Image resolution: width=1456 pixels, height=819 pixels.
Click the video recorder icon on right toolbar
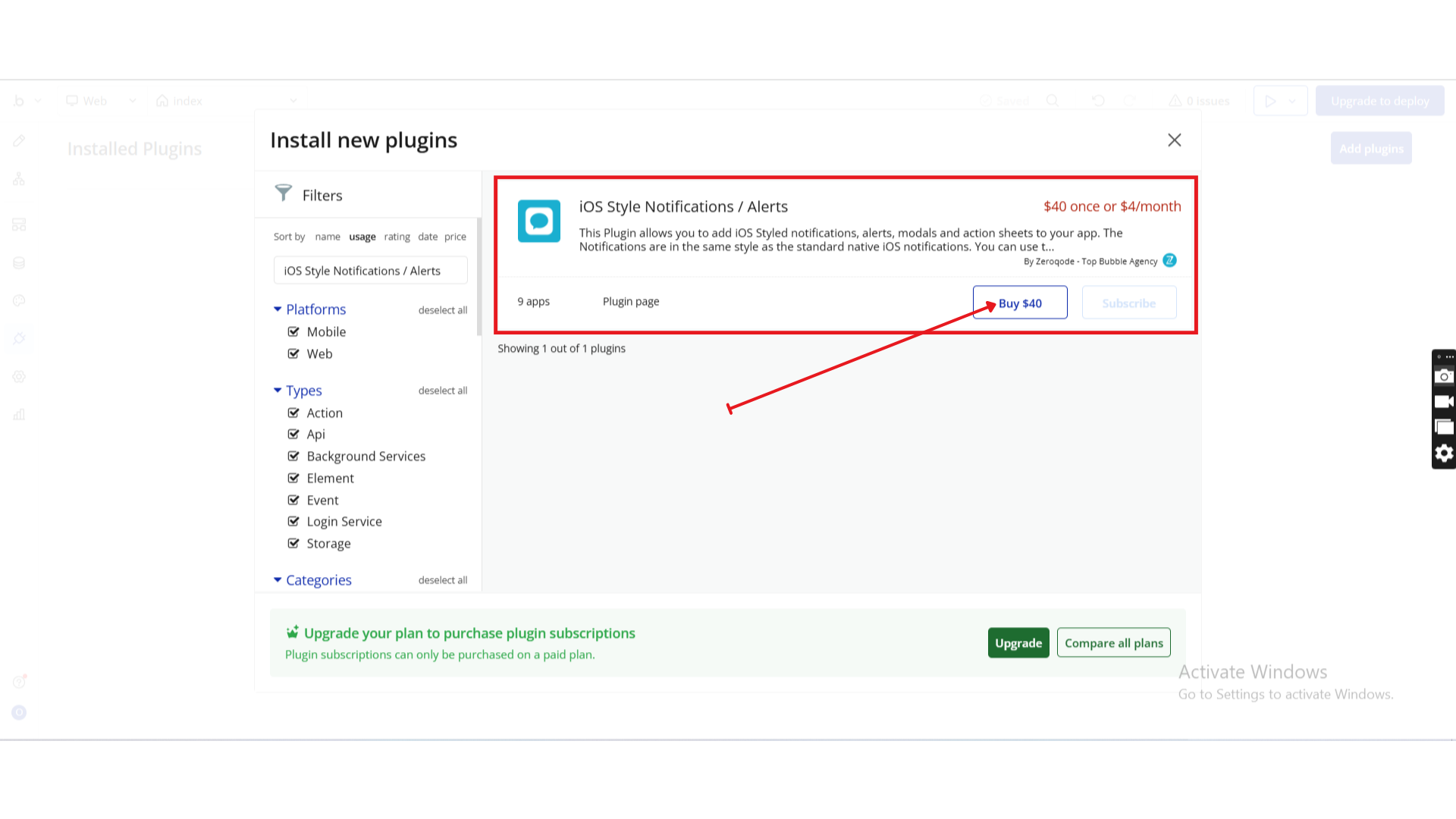(x=1444, y=402)
